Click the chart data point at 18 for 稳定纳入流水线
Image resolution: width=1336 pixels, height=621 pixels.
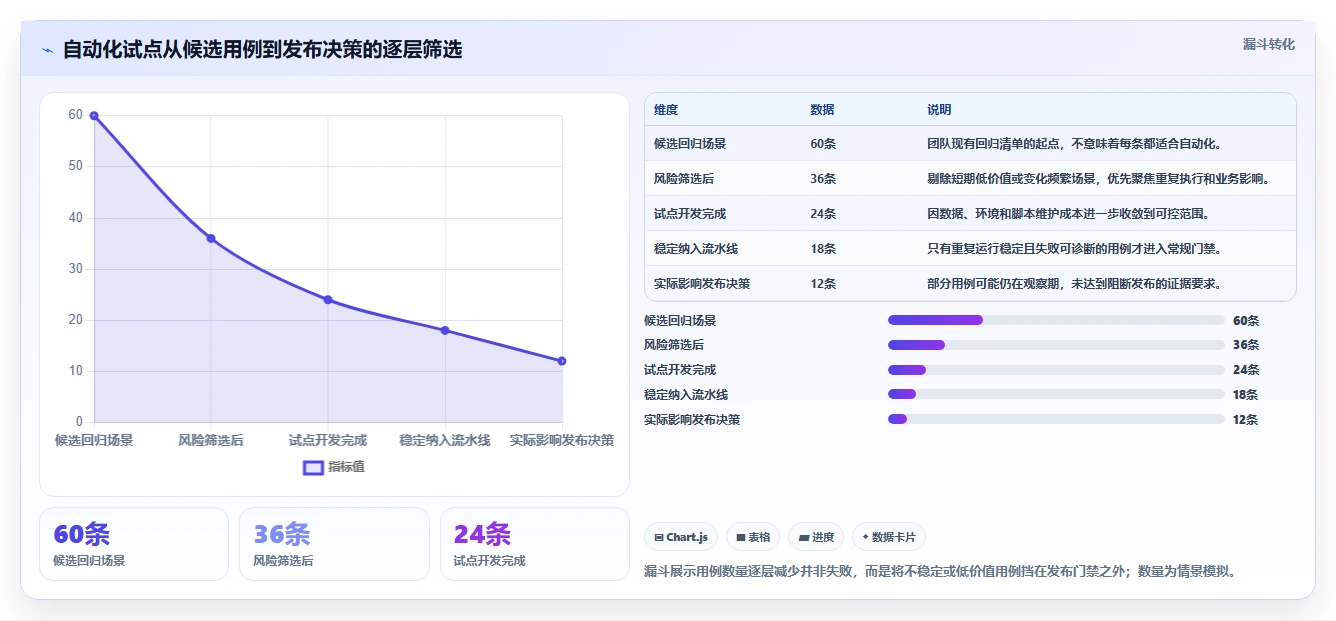445,330
